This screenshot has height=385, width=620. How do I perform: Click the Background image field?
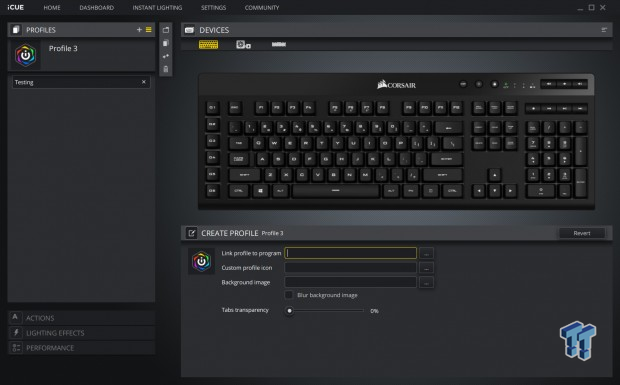[x=351, y=282]
